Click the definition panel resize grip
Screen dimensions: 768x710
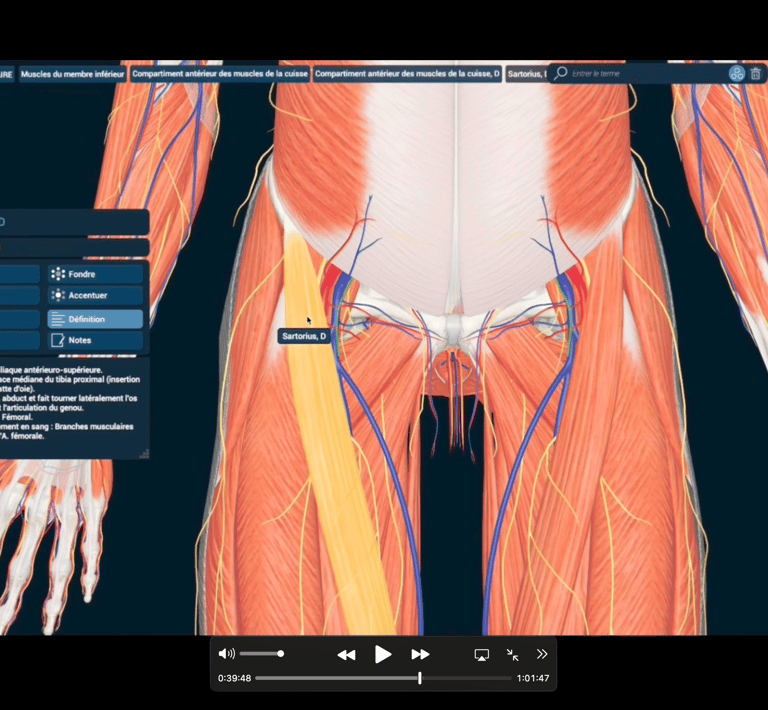click(x=144, y=454)
